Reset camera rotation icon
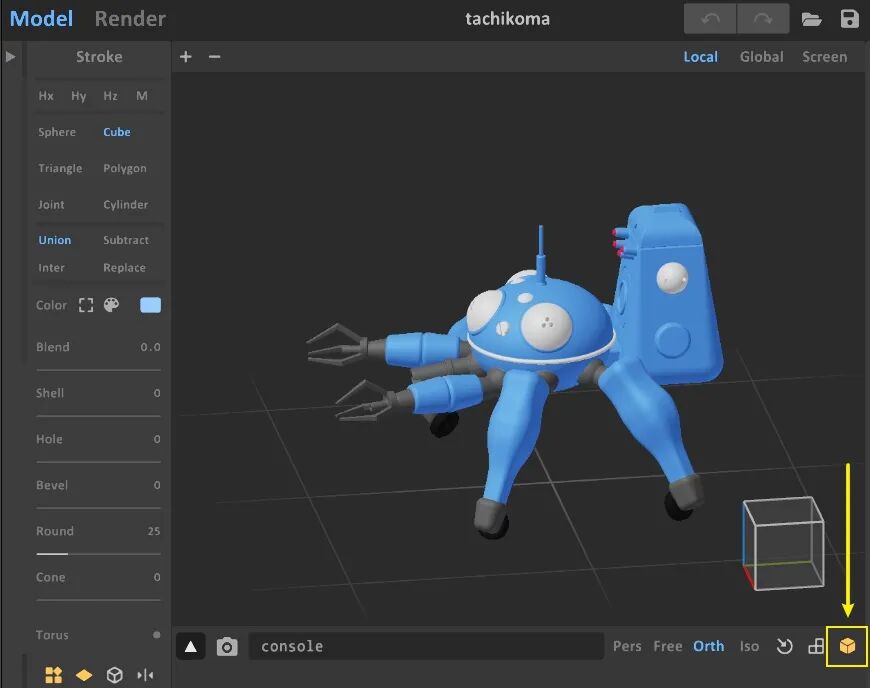Image resolution: width=870 pixels, height=688 pixels. point(785,646)
